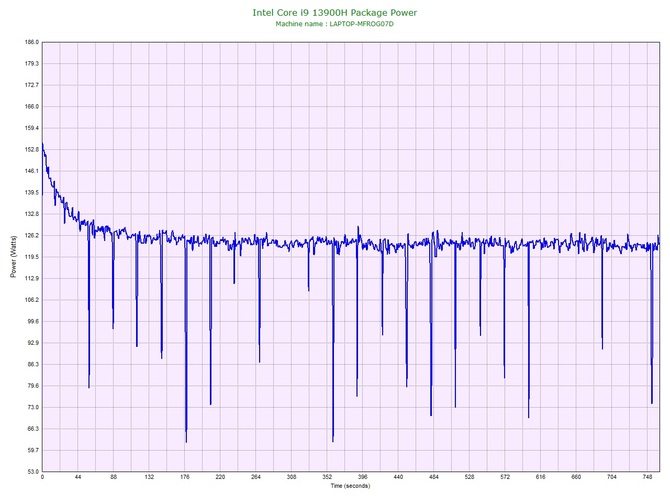
Task: Select the 186.0 value on the power axis
Action: pyautogui.click(x=32, y=42)
